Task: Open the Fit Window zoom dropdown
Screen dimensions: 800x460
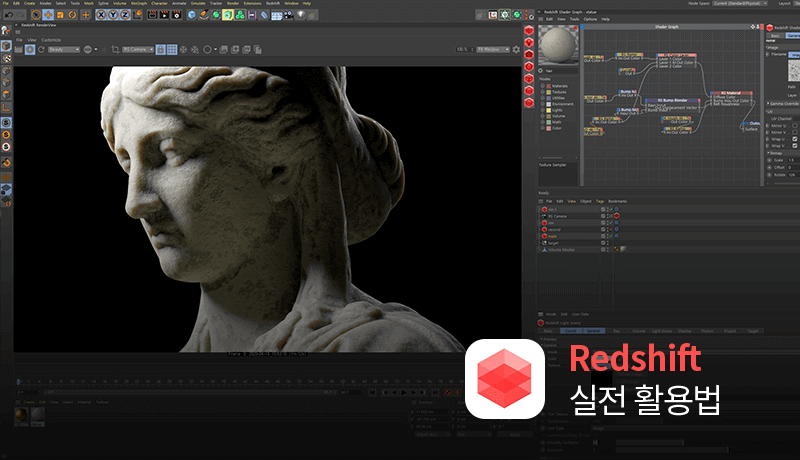Action: 493,49
